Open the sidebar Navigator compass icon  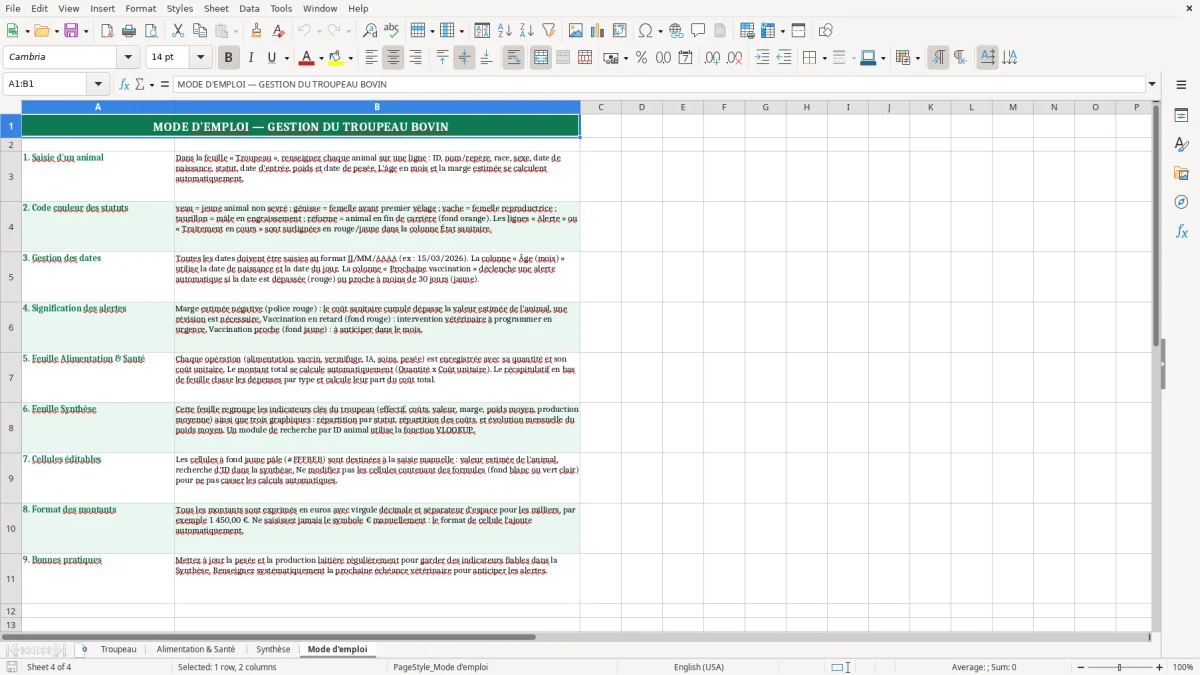point(1181,202)
